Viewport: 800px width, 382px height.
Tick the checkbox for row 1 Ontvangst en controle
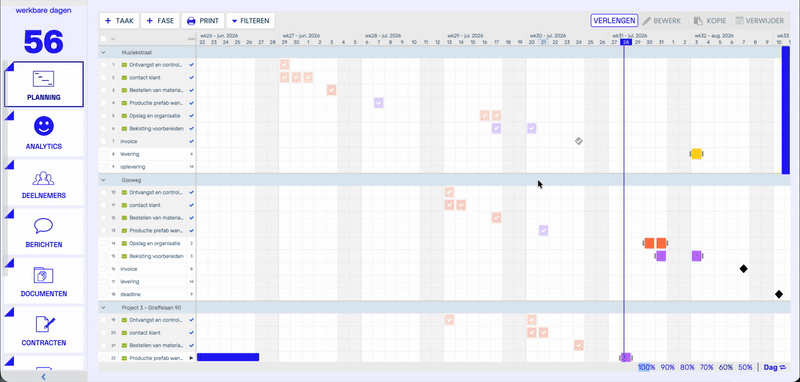coord(104,65)
